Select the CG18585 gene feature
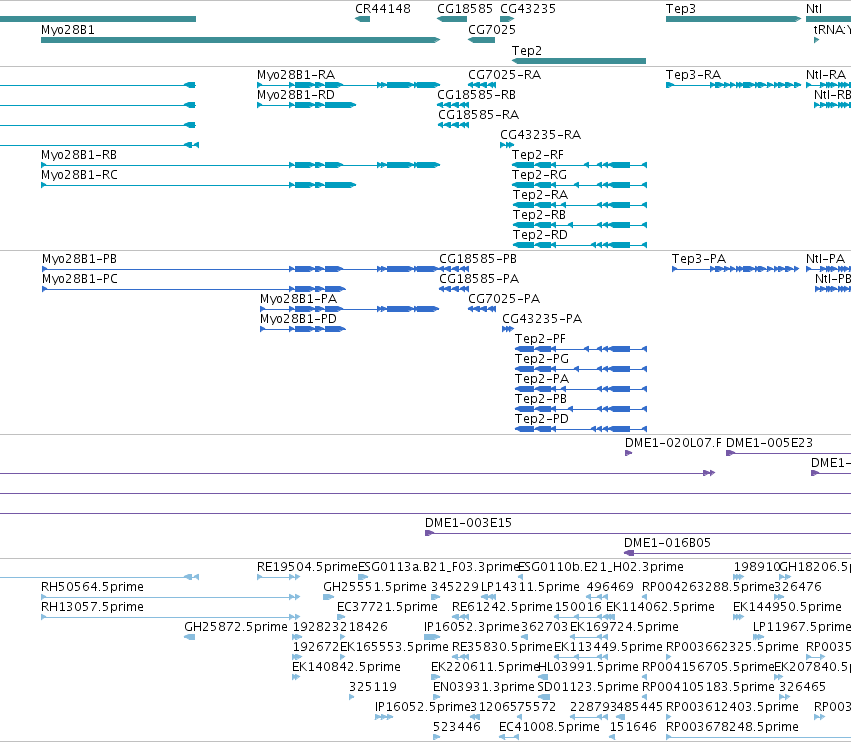This screenshot has width=851, height=742. [452, 19]
